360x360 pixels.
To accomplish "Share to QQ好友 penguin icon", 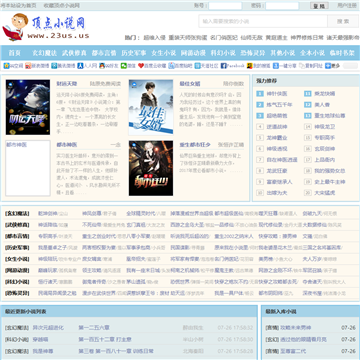I will [x=102, y=66].
